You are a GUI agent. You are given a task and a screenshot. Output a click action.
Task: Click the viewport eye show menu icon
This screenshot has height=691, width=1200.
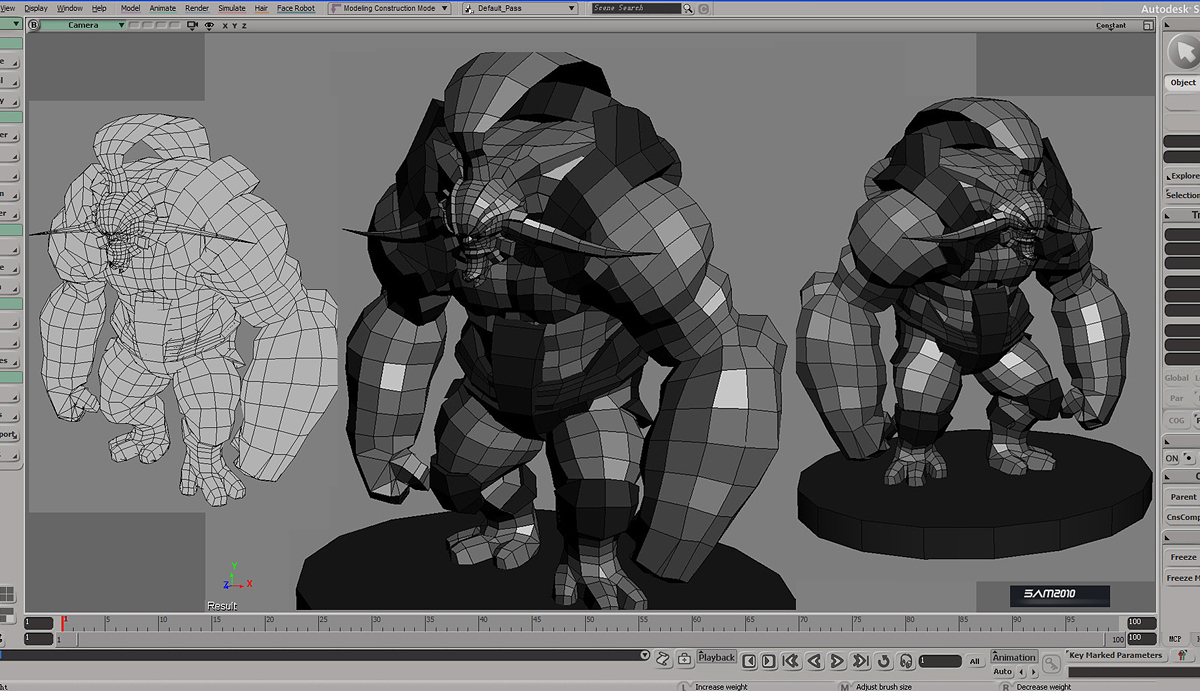point(210,26)
